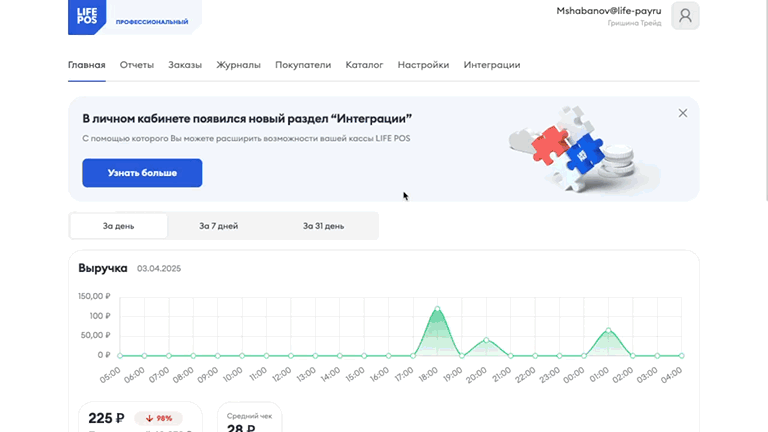Close the Интеграции announcement banner
The image size is (768, 432).
point(683,113)
